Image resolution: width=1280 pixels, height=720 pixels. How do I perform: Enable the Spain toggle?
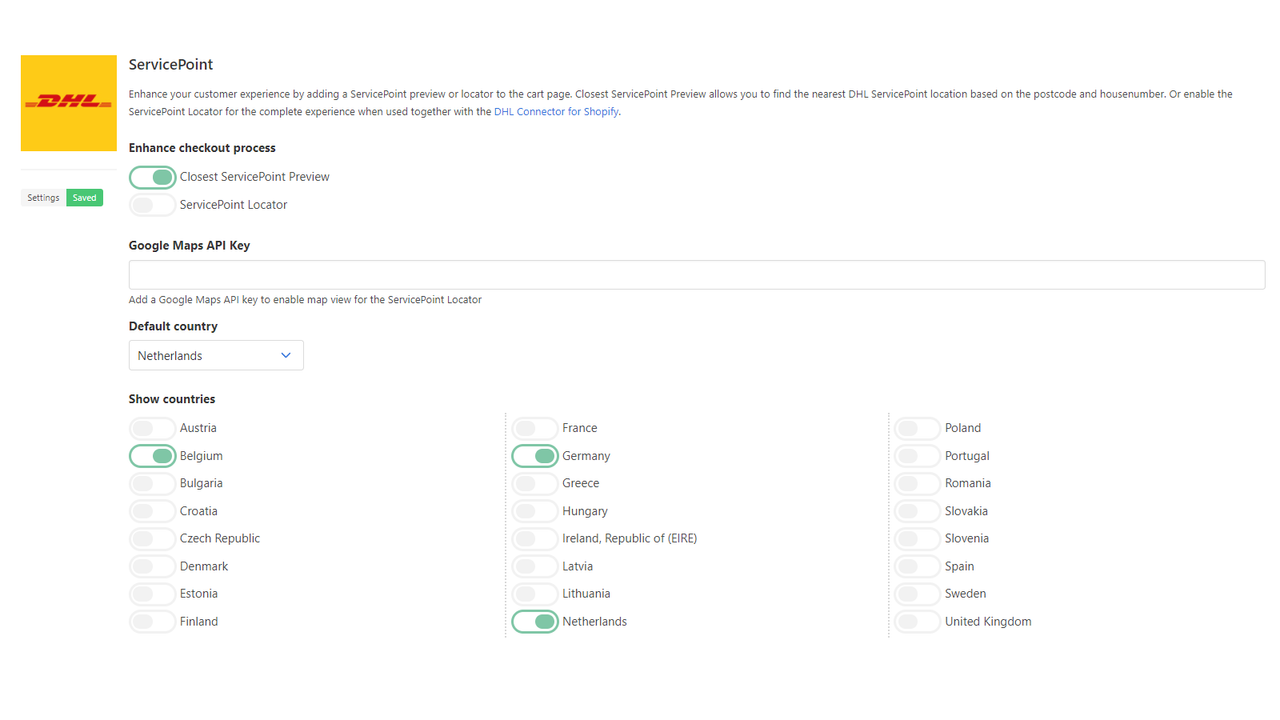[x=917, y=566]
